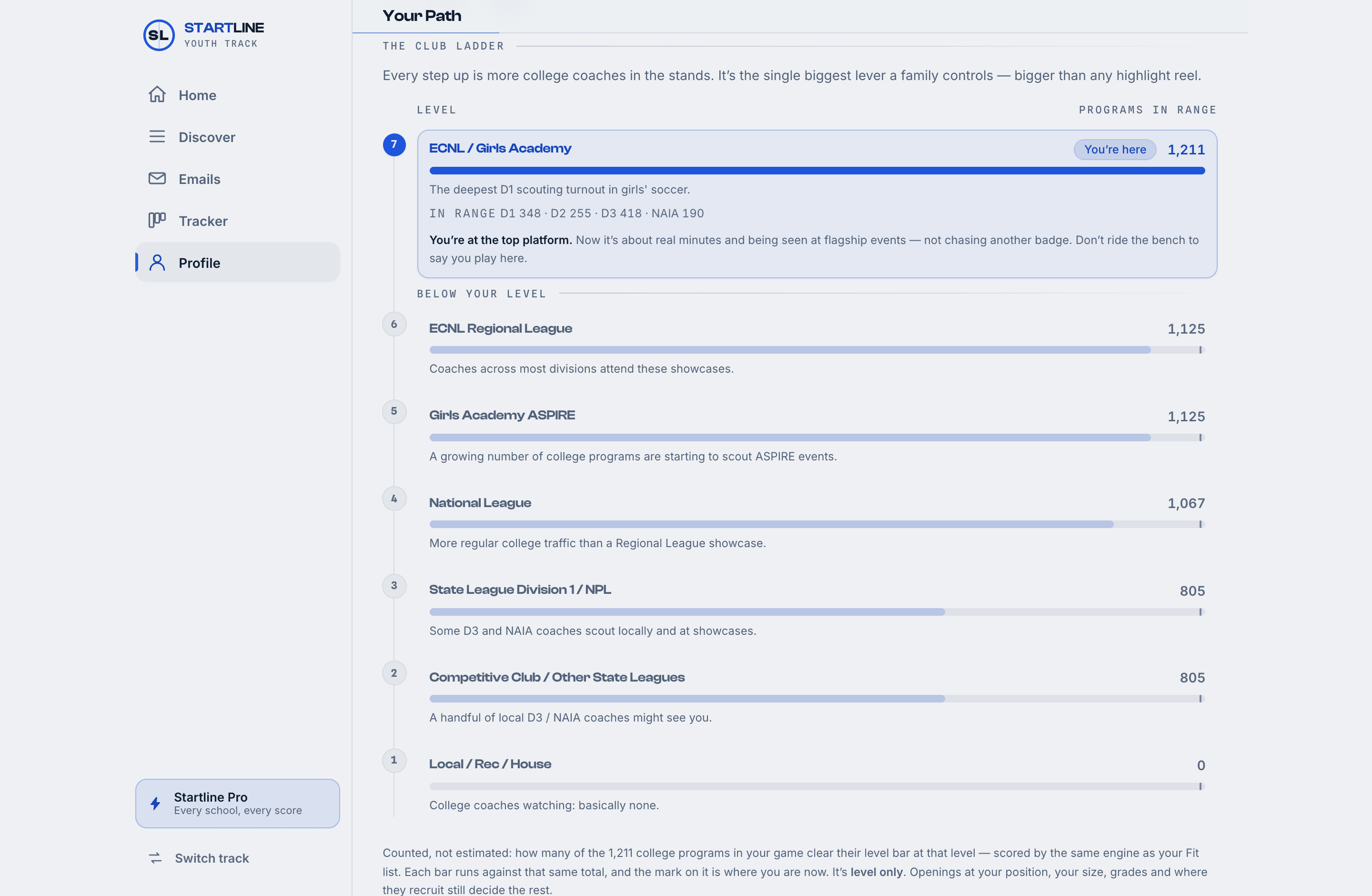This screenshot has width=1372, height=896.
Task: Select step 7 circle on the ladder
Action: (x=394, y=144)
